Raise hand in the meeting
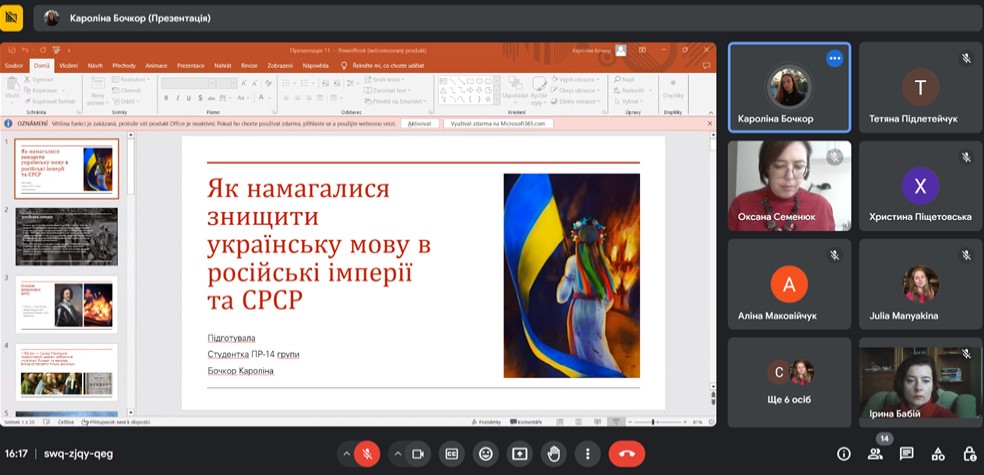This screenshot has width=984, height=475. tap(554, 454)
